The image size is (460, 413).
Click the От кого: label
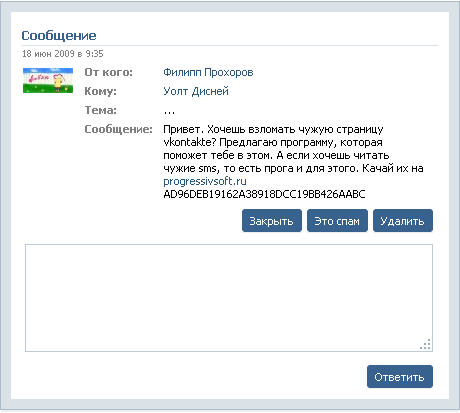click(108, 72)
